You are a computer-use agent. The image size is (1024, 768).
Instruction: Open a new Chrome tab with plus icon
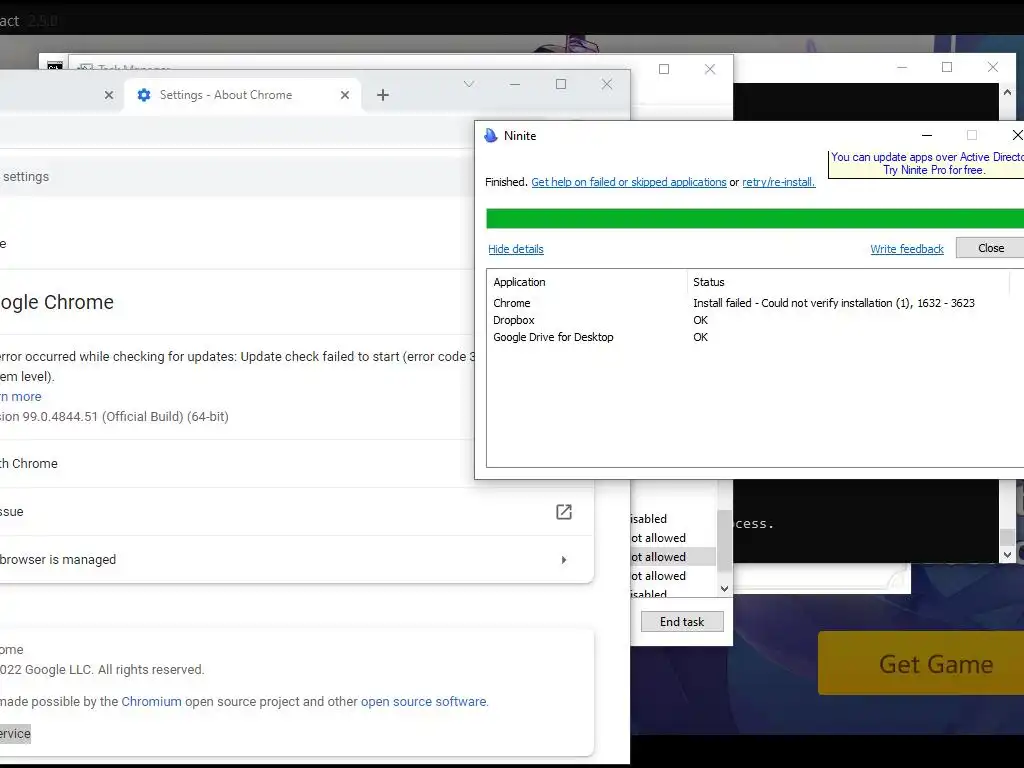click(383, 95)
